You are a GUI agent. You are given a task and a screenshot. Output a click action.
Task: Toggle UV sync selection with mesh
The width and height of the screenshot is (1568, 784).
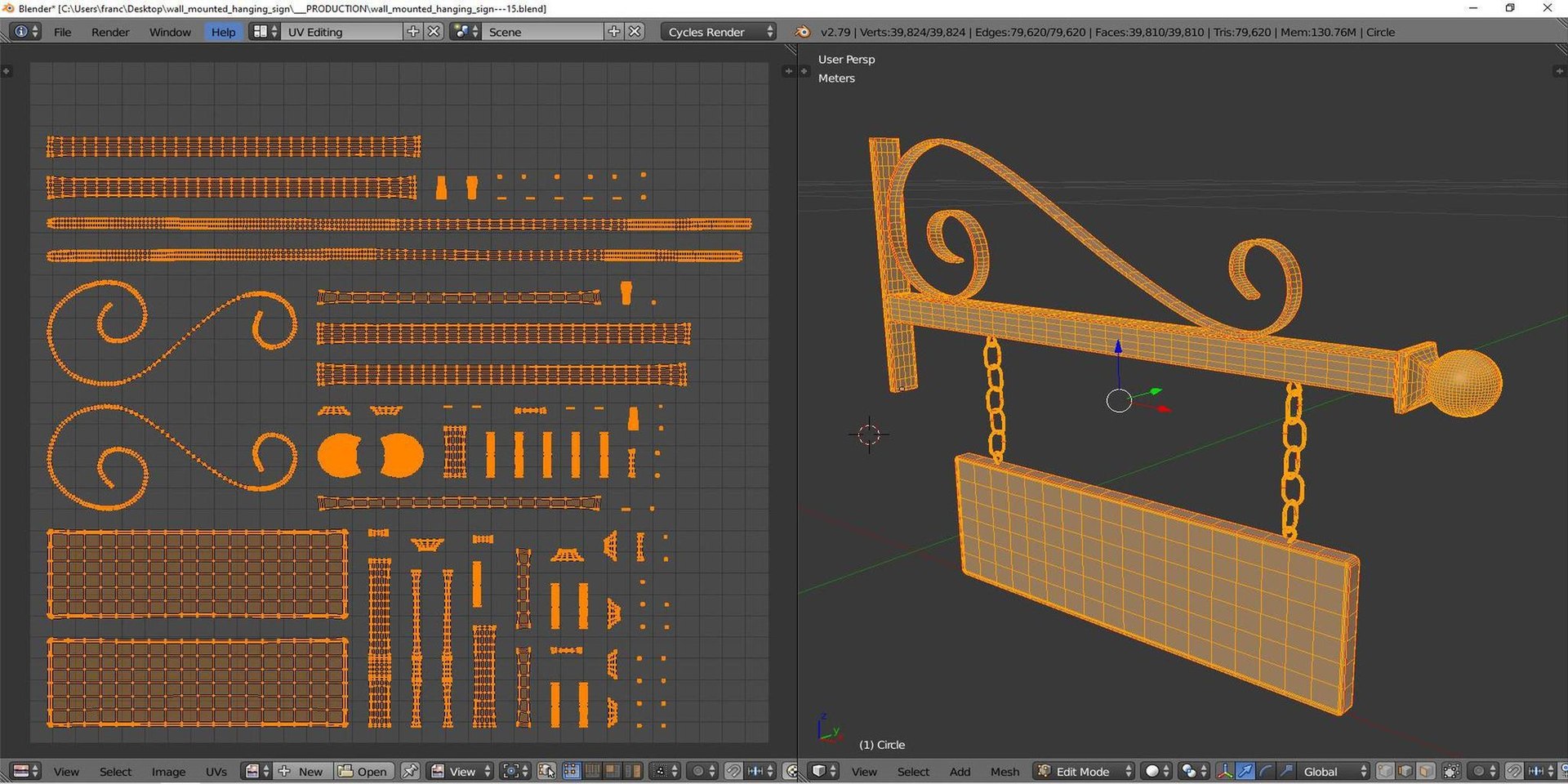coord(546,771)
